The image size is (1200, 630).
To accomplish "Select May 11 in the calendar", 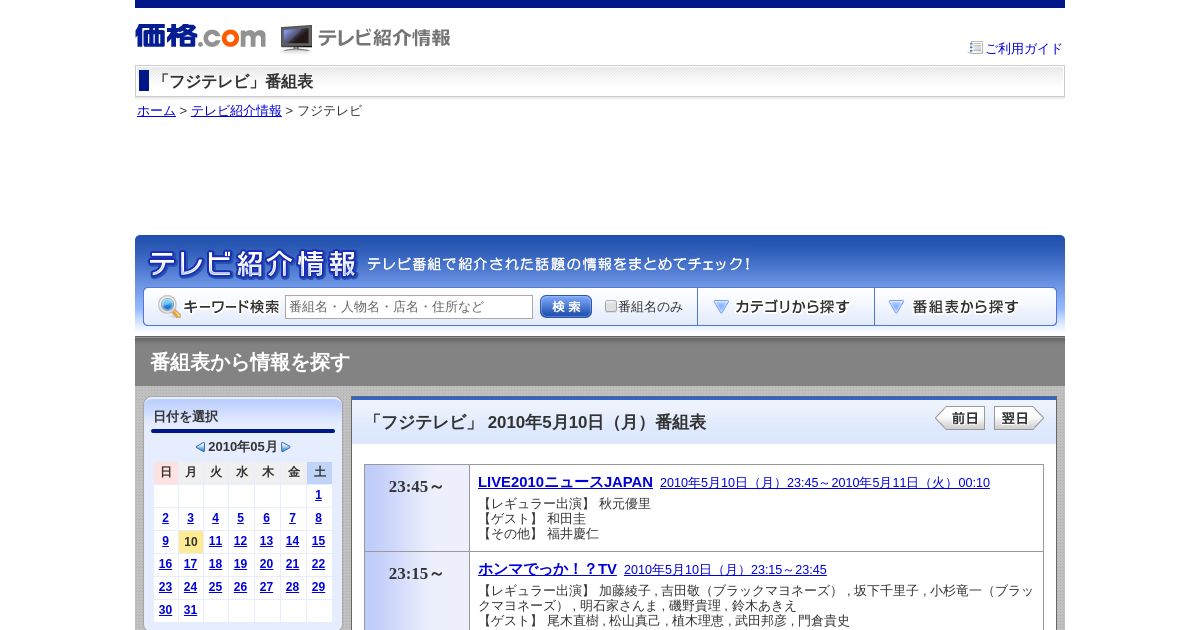I will pos(215,541).
